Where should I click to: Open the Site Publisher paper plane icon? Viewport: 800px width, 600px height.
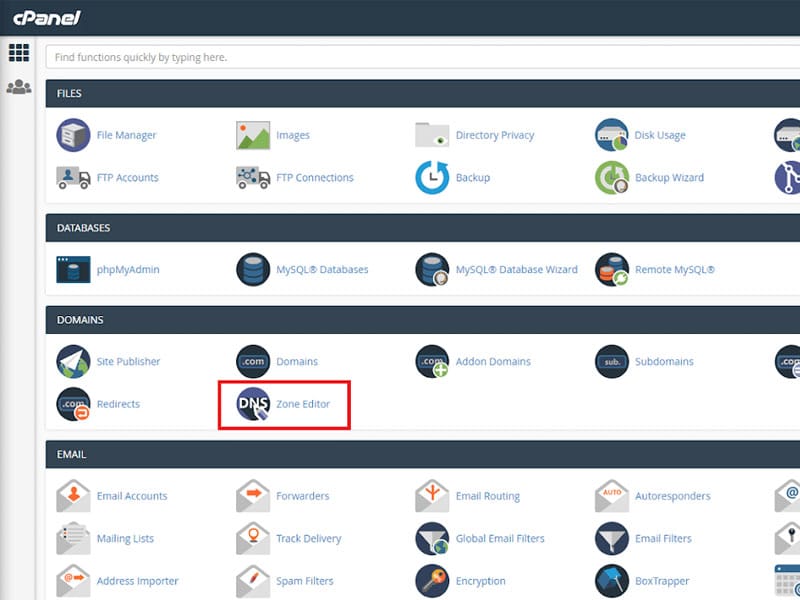click(x=73, y=361)
